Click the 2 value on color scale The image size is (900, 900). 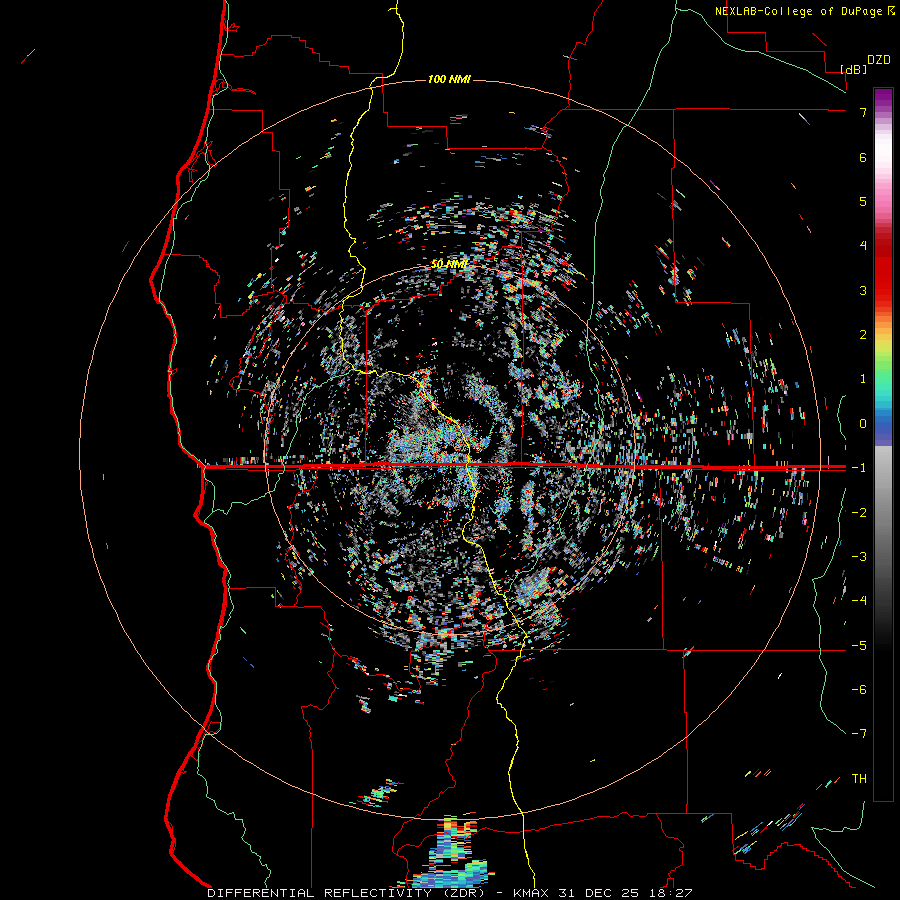point(863,335)
